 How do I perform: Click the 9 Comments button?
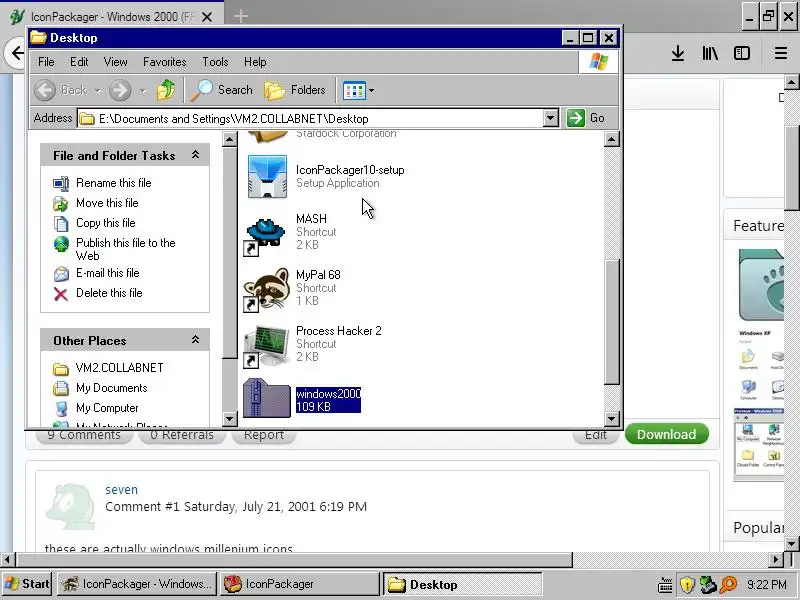[84, 435]
